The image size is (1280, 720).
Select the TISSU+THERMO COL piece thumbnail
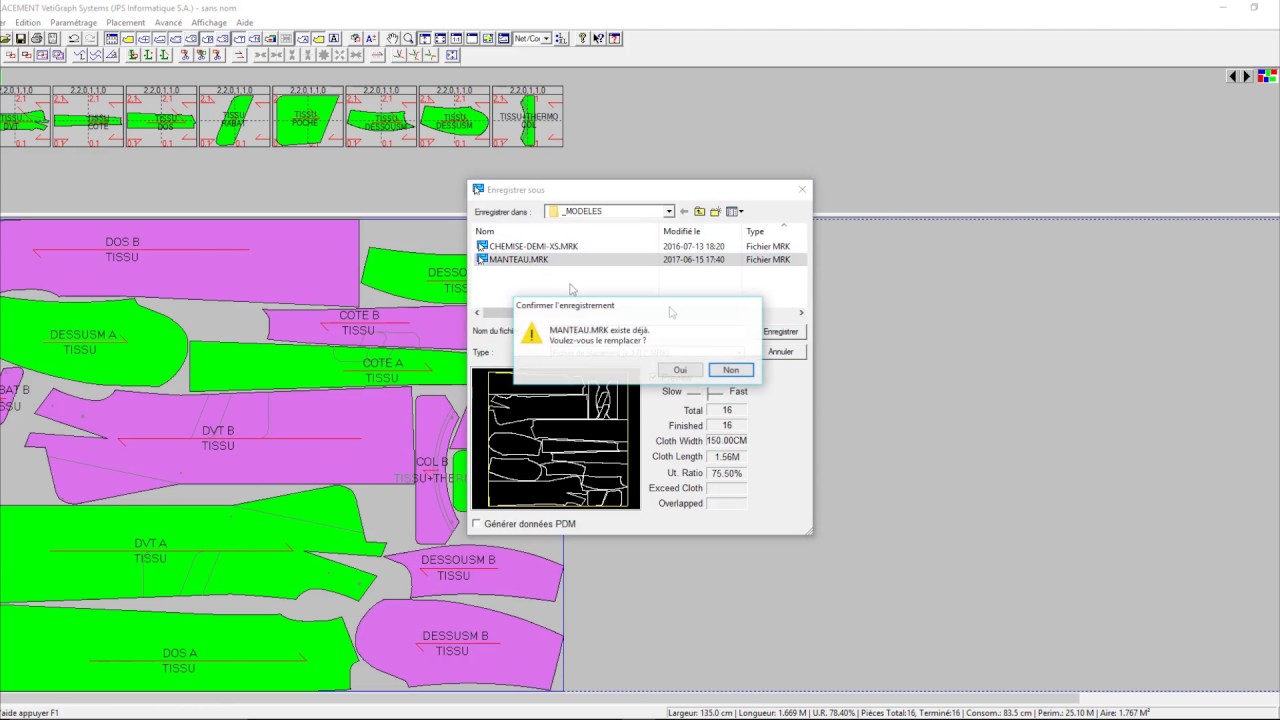[528, 117]
